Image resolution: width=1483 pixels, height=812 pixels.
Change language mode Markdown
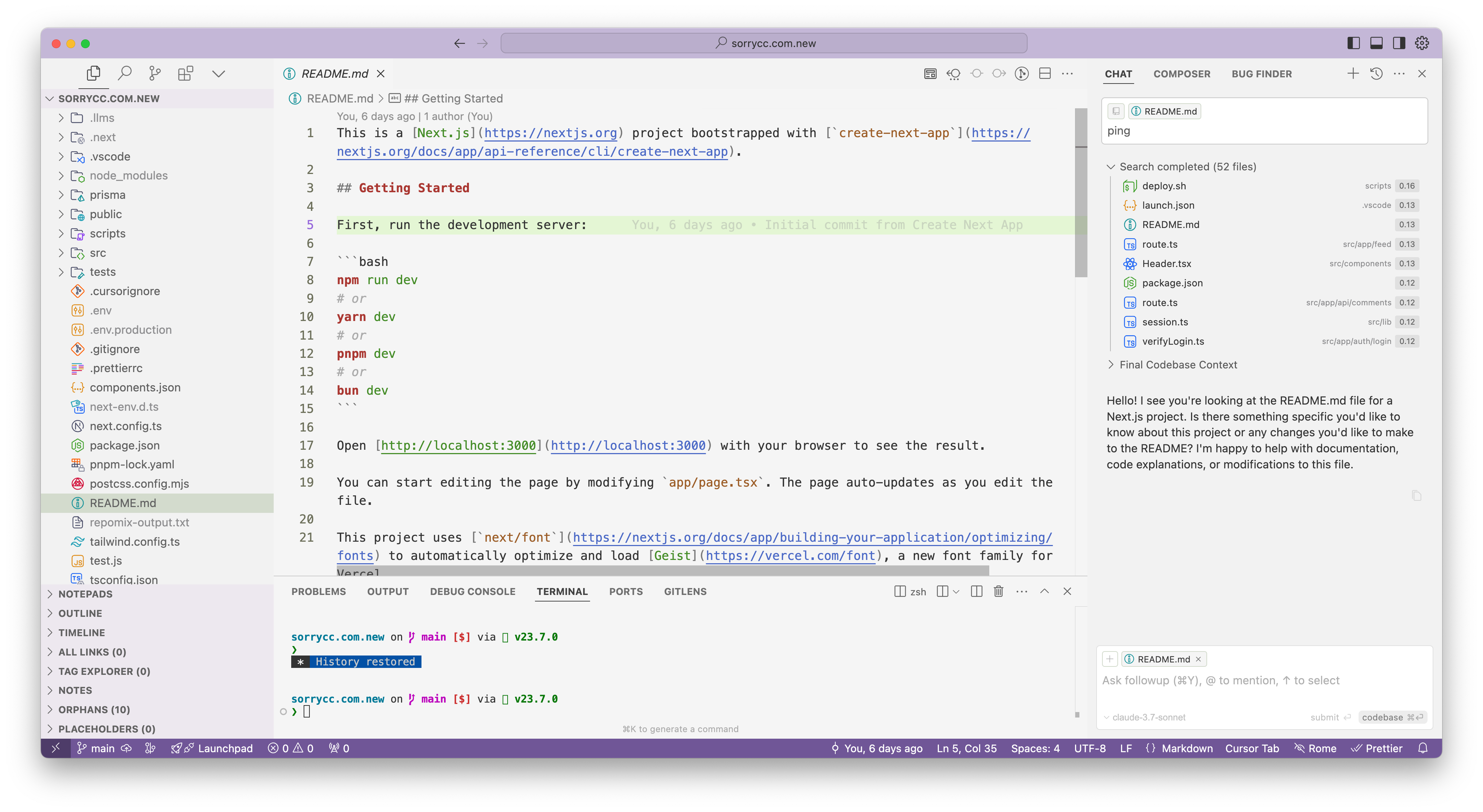tap(1187, 748)
